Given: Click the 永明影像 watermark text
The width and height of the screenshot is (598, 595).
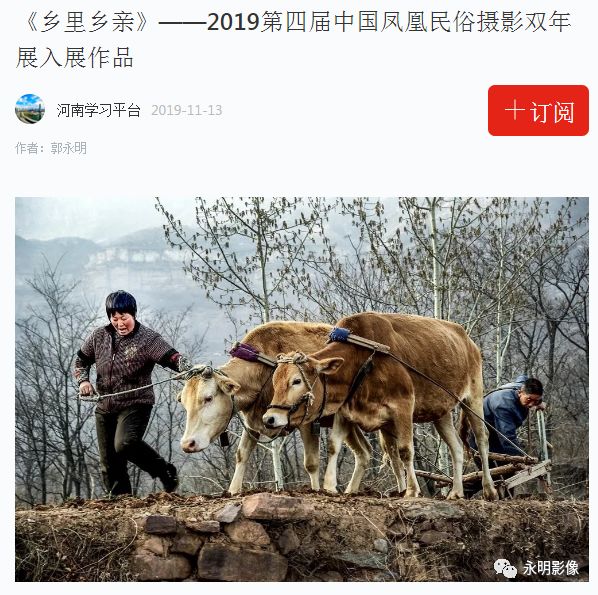Looking at the screenshot, I should [x=551, y=568].
